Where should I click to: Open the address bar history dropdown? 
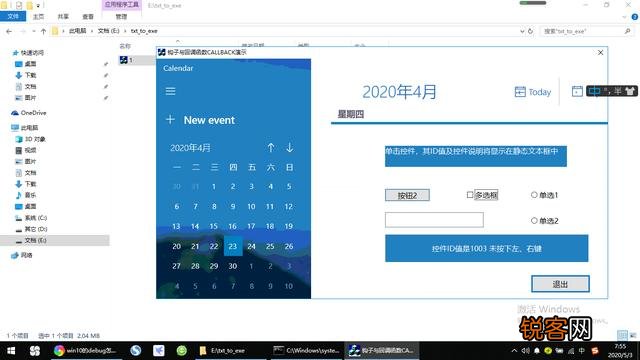pyautogui.click(x=522, y=31)
